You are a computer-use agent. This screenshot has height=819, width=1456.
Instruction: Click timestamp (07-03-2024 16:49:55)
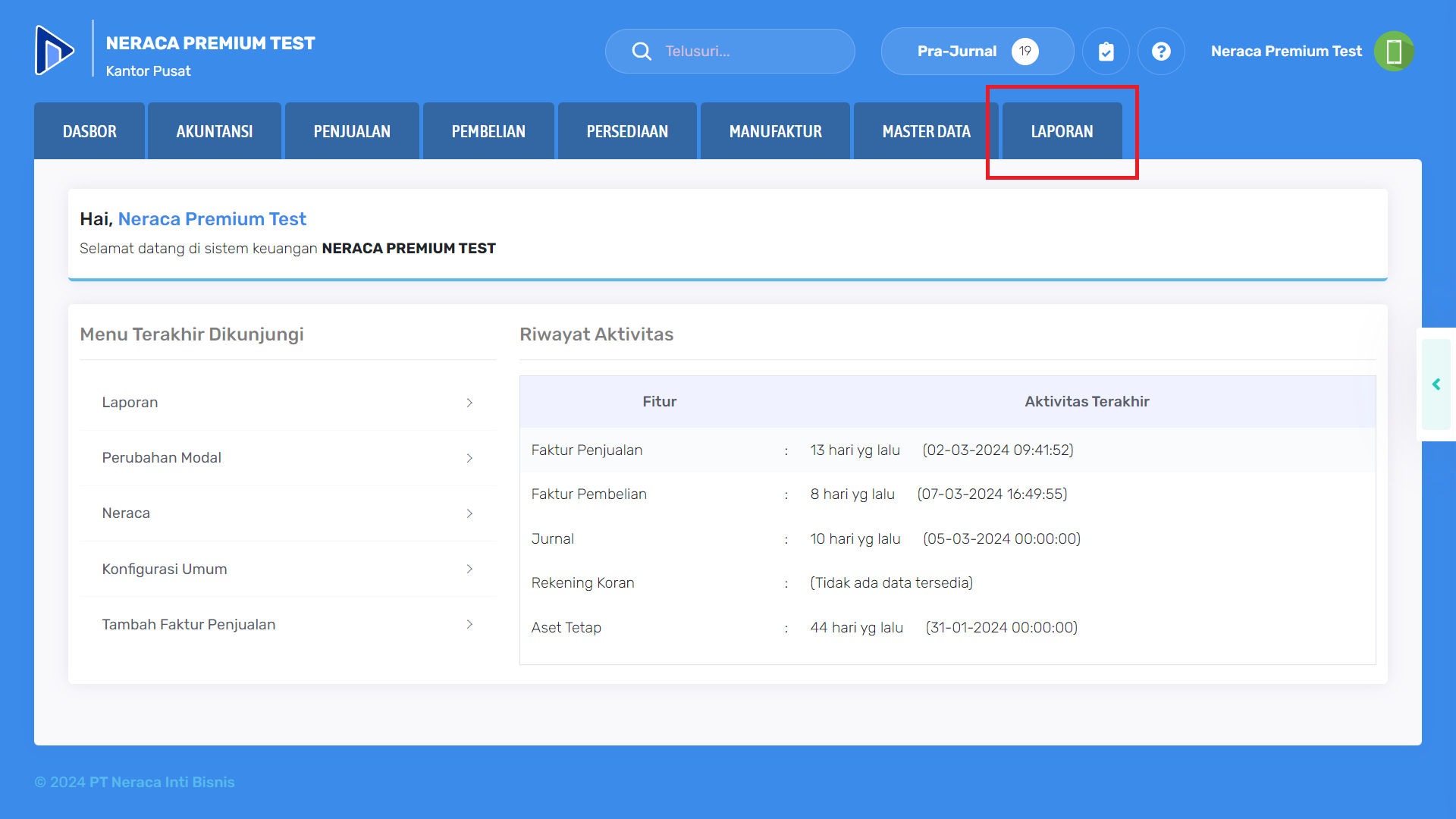(x=992, y=494)
